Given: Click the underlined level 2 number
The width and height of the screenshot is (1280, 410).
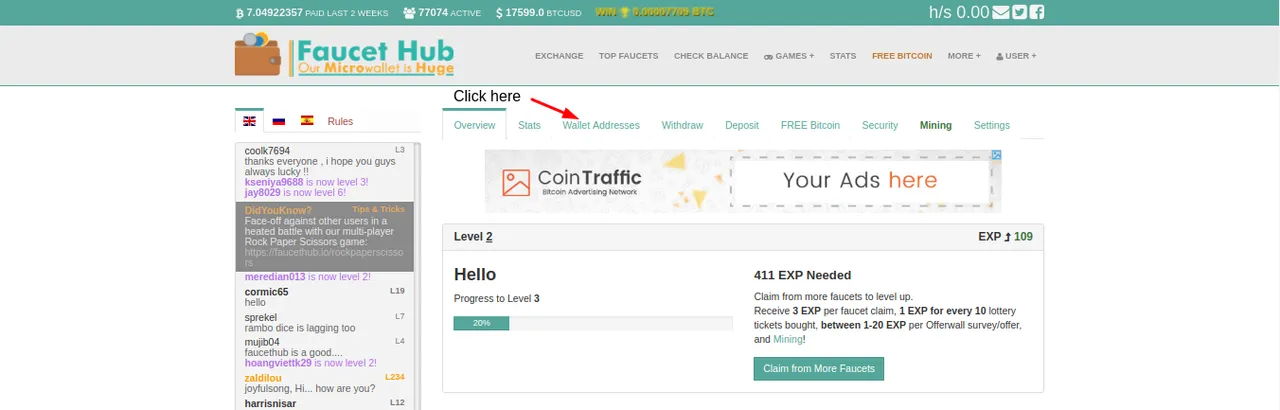Looking at the screenshot, I should (x=489, y=237).
